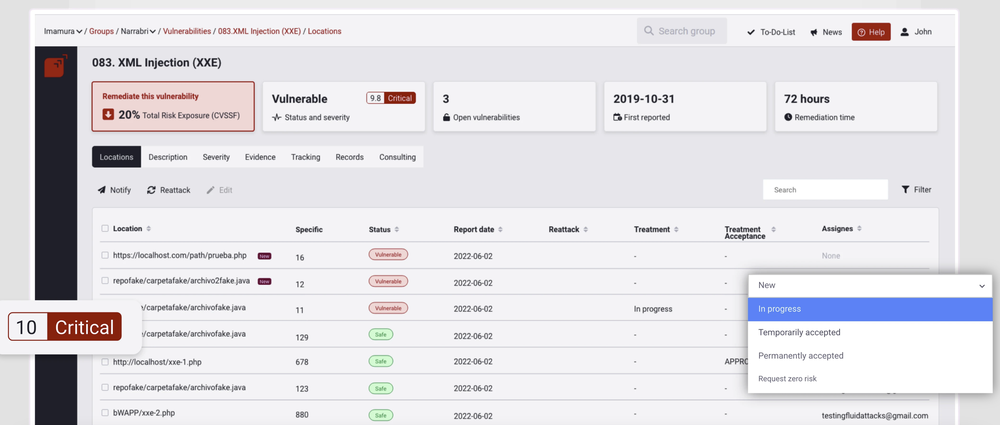Switch to the Description tab
This screenshot has width=1000, height=425.
(x=168, y=157)
